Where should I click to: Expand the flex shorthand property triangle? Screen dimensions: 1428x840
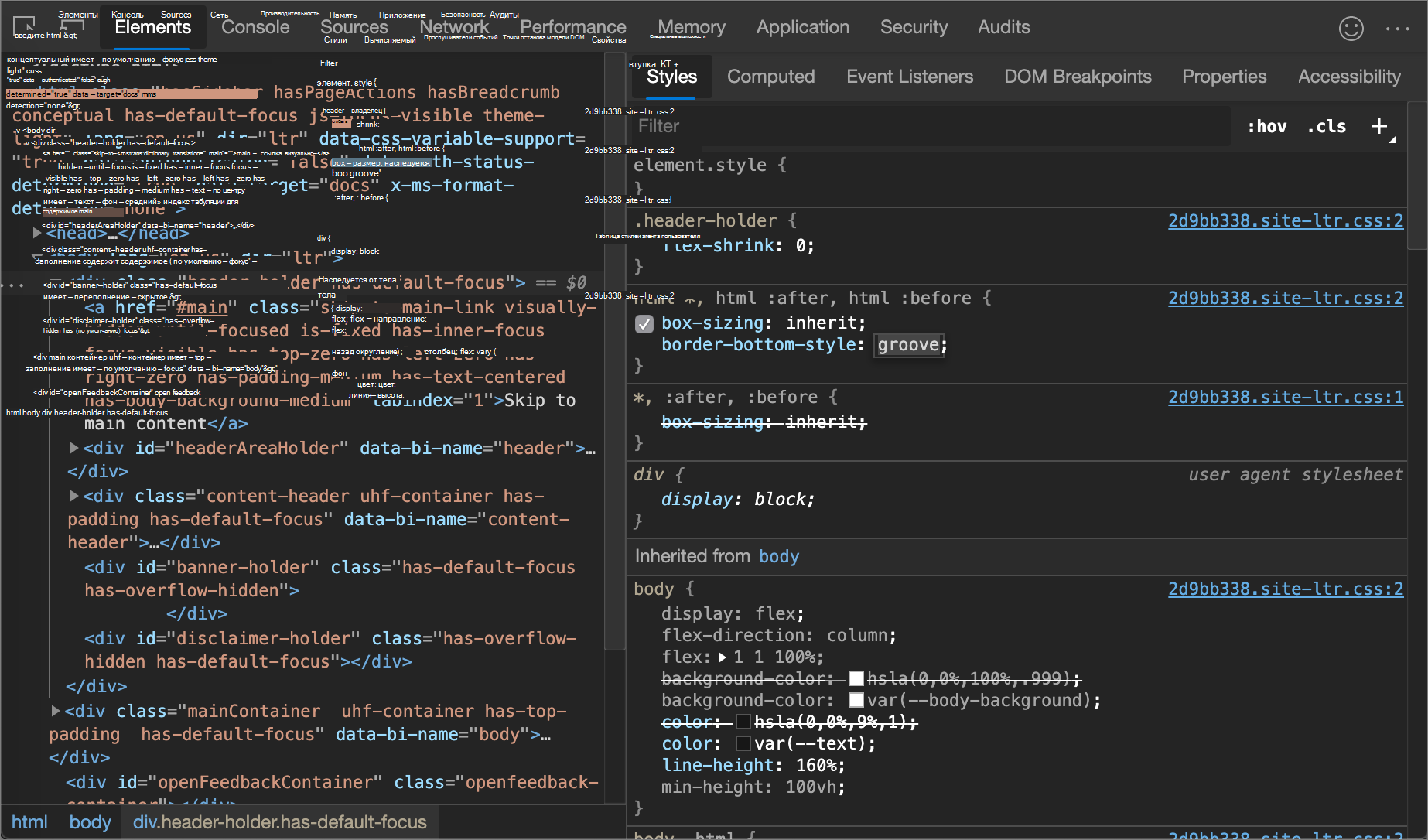coord(722,657)
